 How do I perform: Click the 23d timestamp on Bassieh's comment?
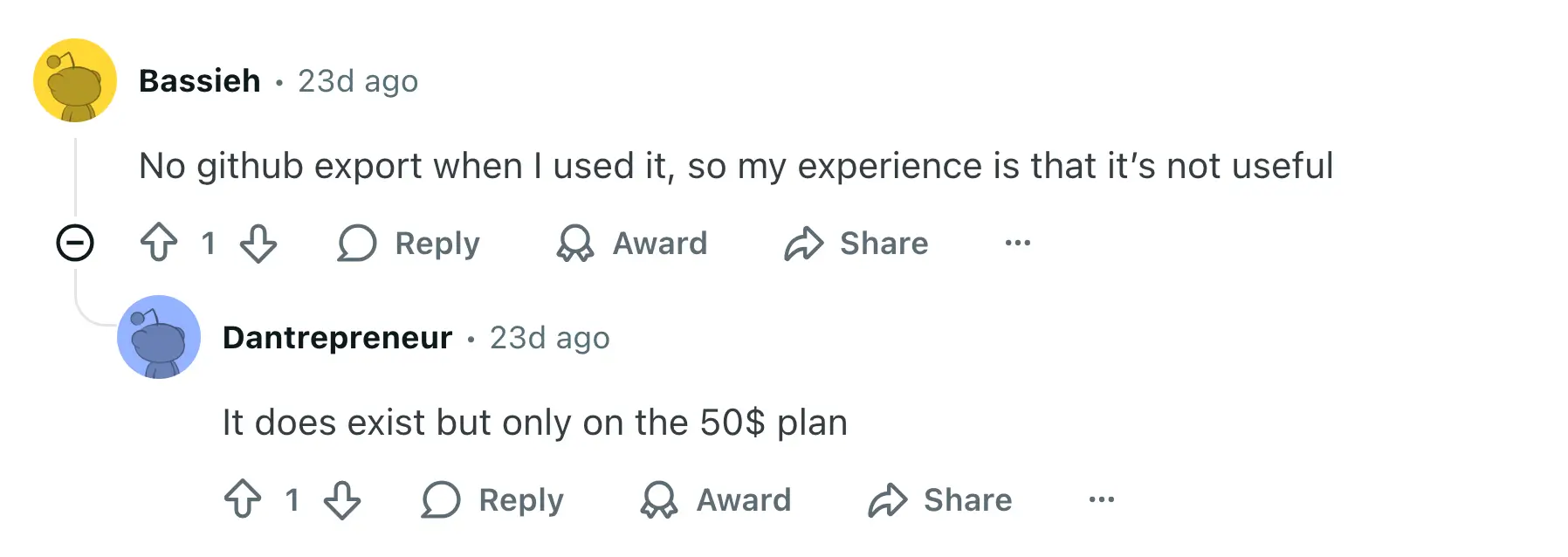pyautogui.click(x=358, y=81)
